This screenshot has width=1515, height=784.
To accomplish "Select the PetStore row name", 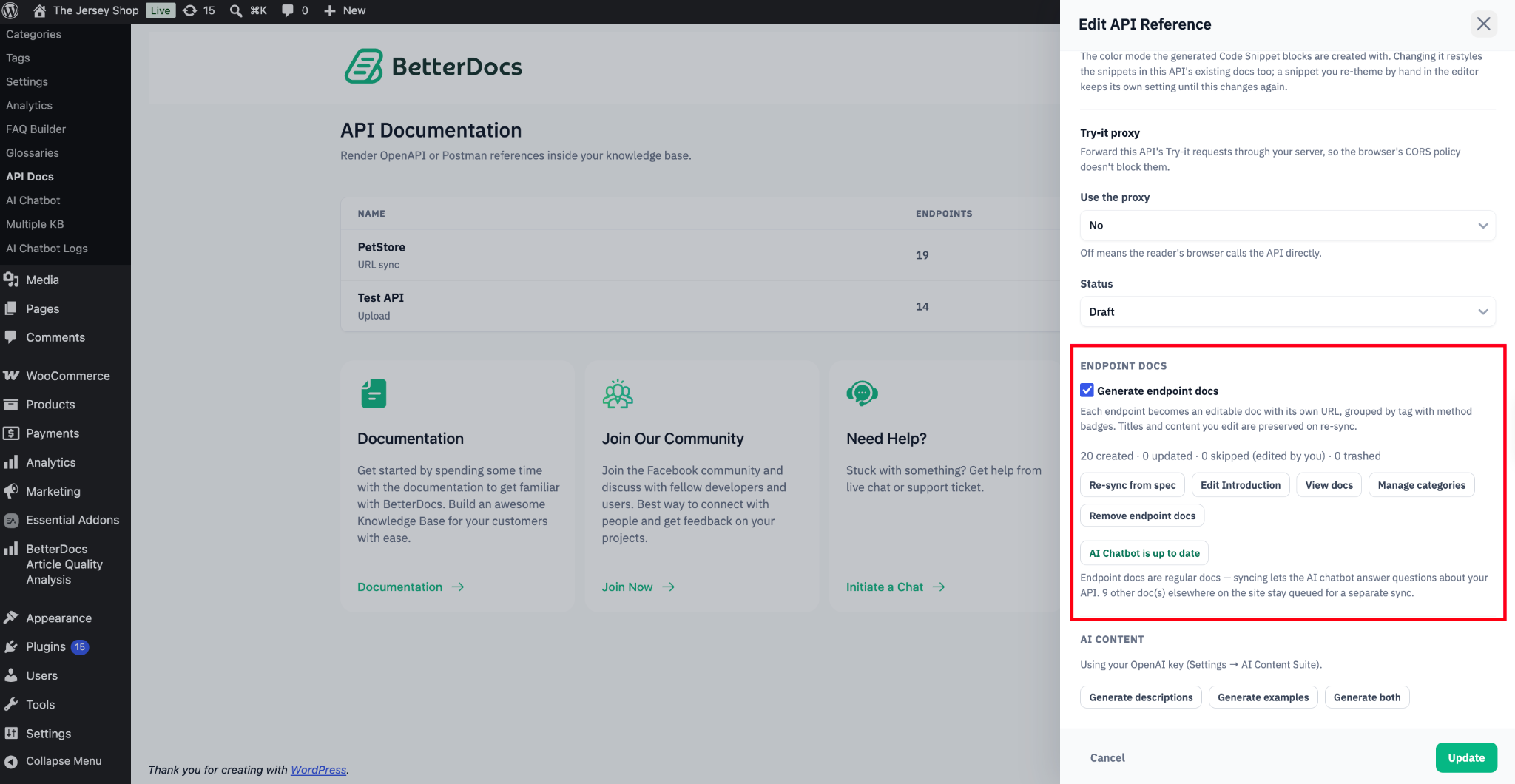I will (381, 247).
